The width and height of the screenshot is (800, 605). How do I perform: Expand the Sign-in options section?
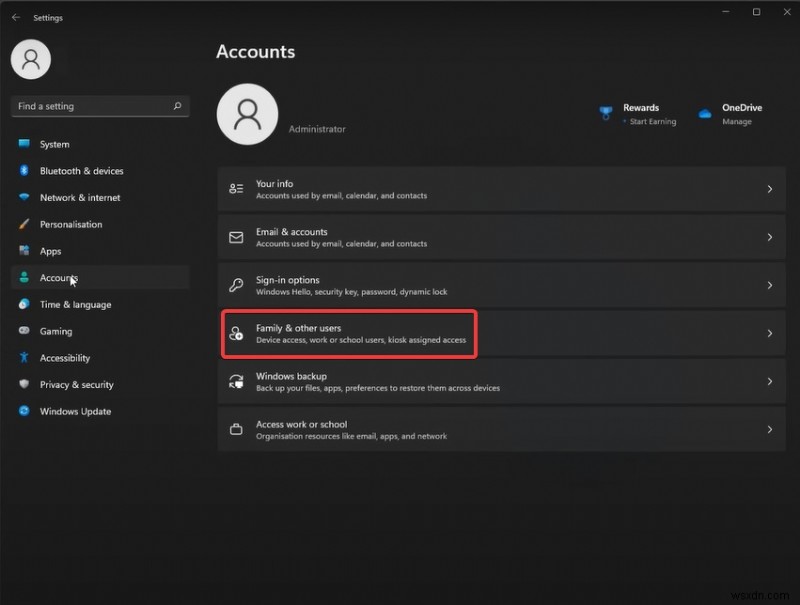click(500, 285)
